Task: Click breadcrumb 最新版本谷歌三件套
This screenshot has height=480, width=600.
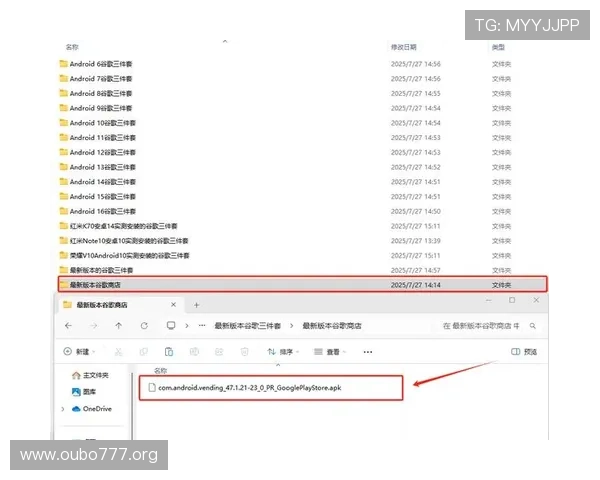Action: click(x=247, y=326)
